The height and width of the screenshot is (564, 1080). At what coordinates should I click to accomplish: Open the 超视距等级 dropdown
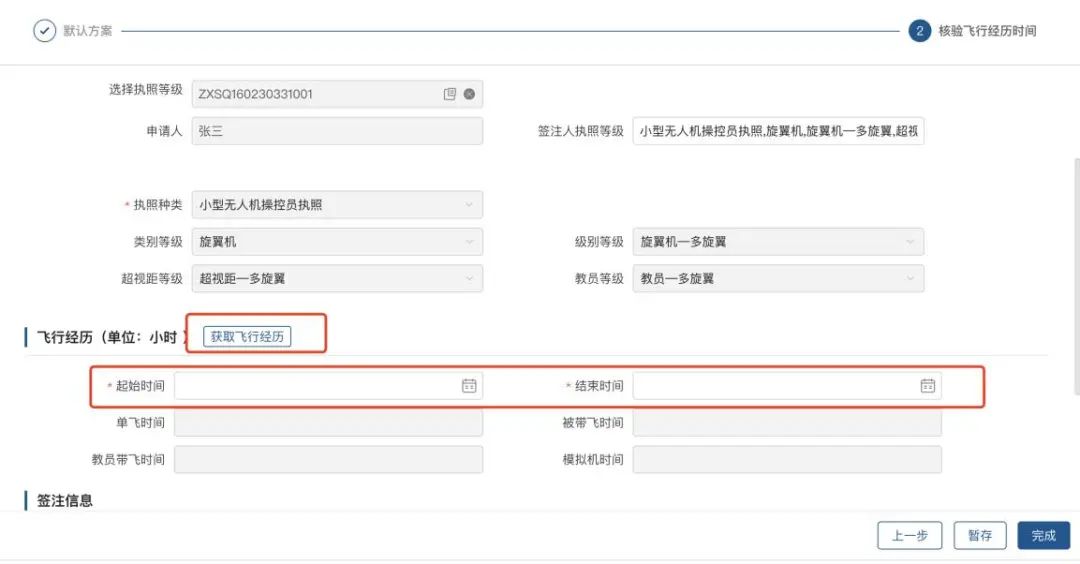click(x=338, y=278)
